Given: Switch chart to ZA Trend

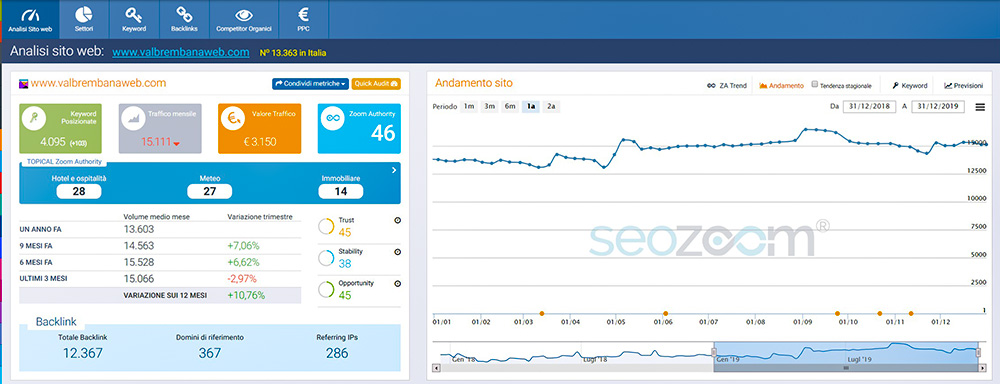Looking at the screenshot, I should (x=726, y=85).
